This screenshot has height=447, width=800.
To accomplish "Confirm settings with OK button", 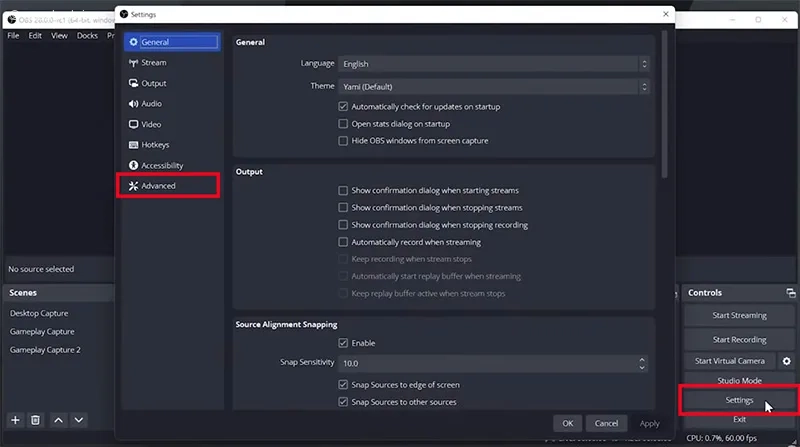I will (x=567, y=424).
